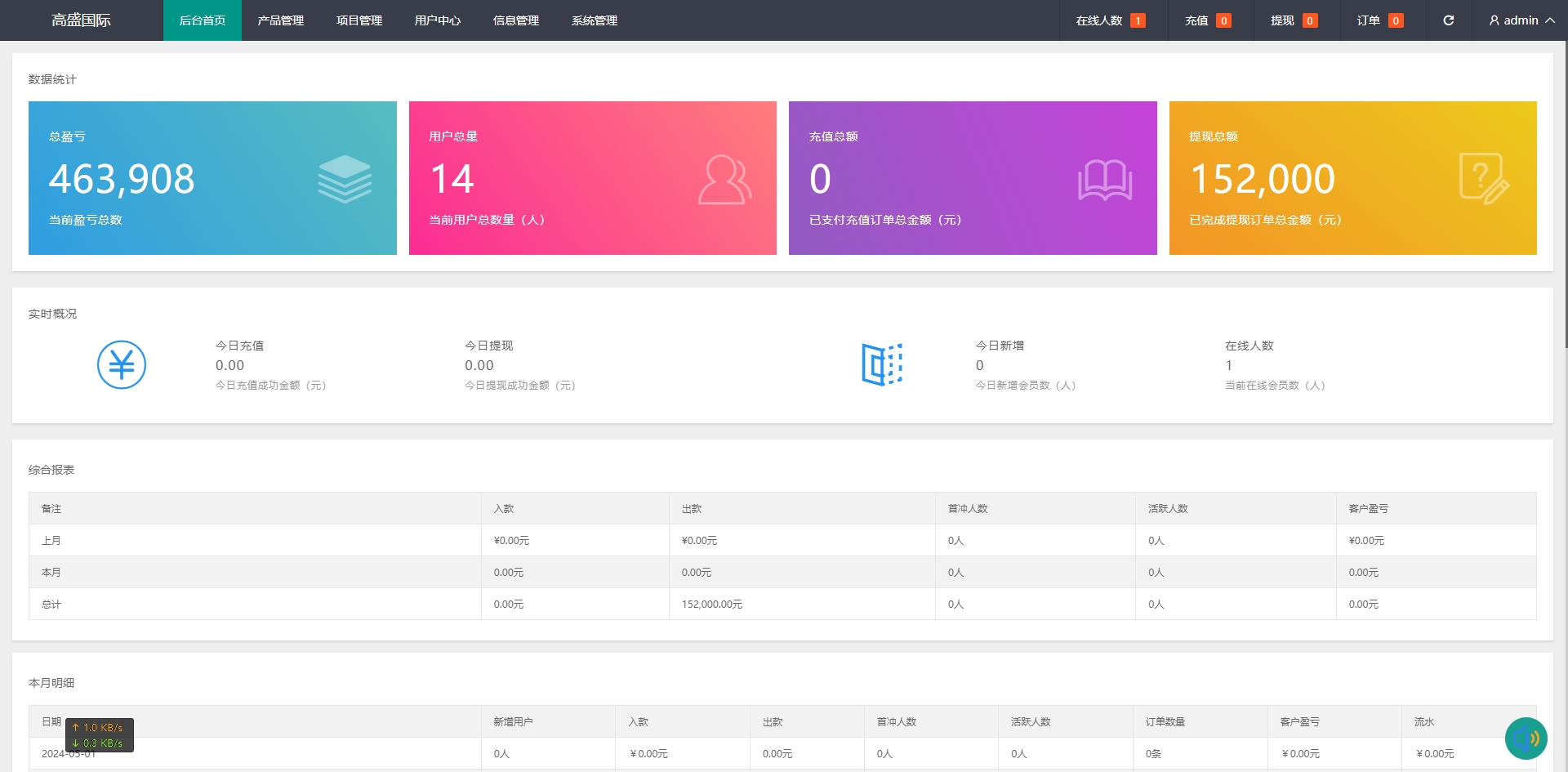The height and width of the screenshot is (772, 1568).
Task: Select the 后台首页 tab
Action: pos(202,20)
